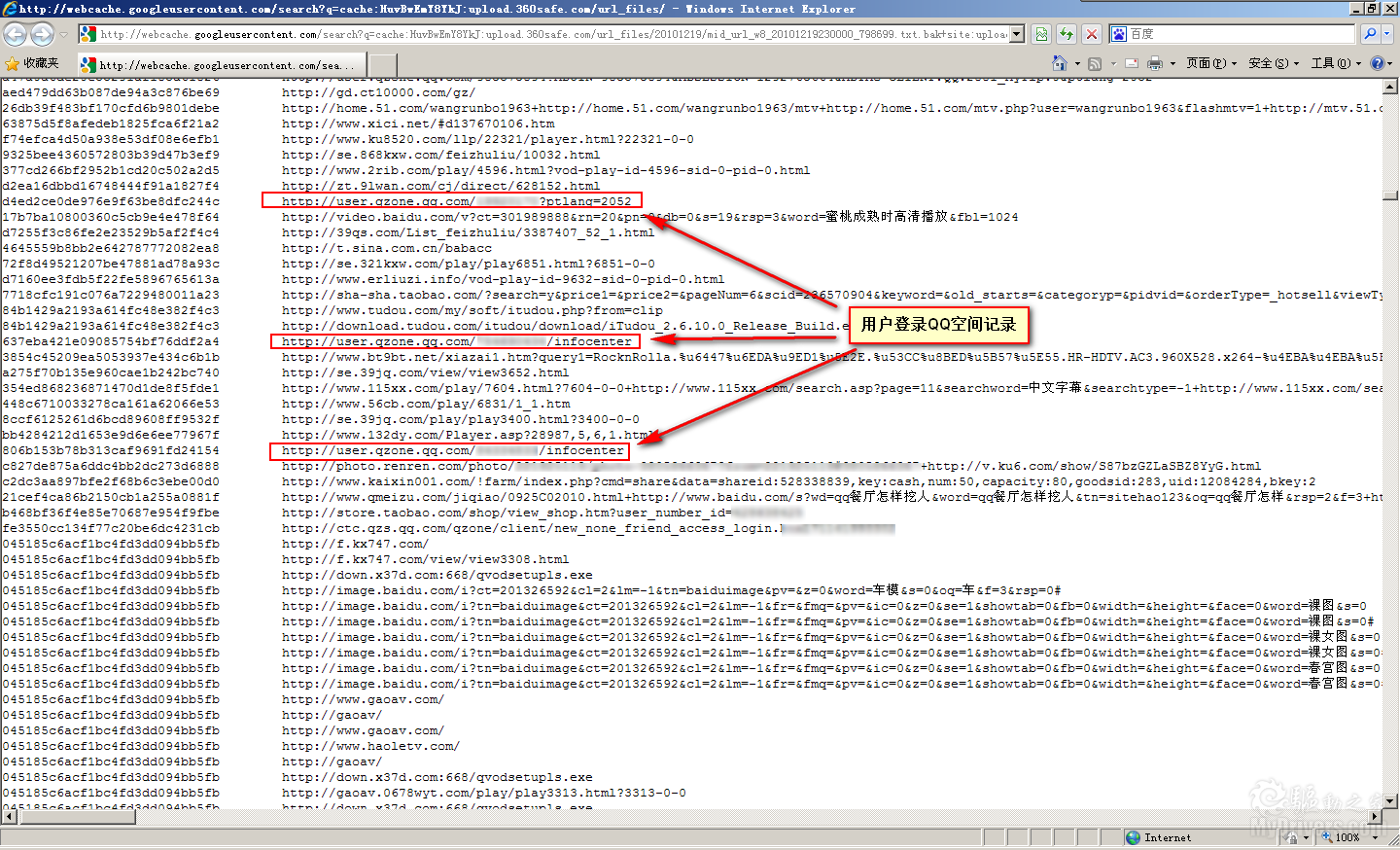
Task: Click the Google favicon in the address bar
Action: (x=88, y=34)
